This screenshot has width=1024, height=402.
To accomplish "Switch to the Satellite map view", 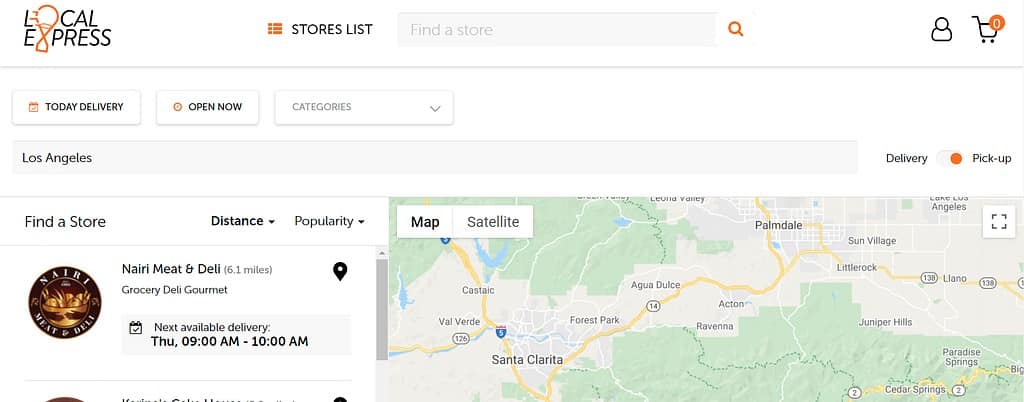I will 493,222.
